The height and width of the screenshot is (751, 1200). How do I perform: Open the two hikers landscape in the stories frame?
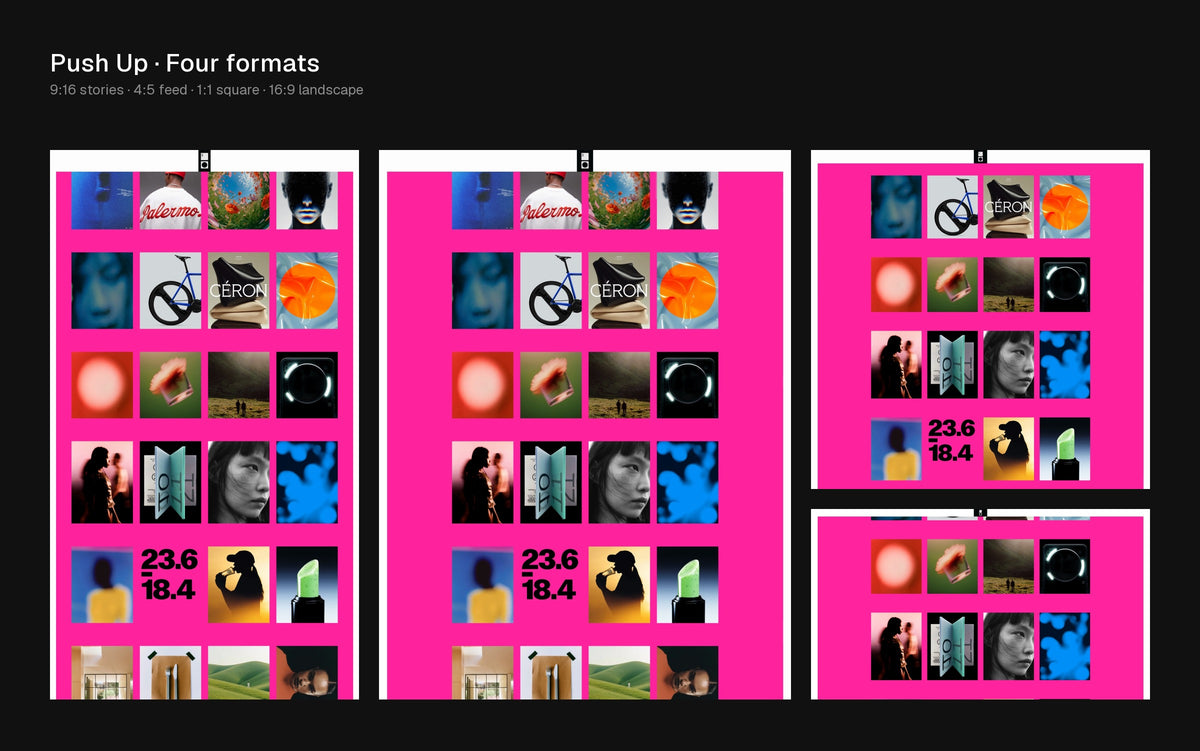239,385
